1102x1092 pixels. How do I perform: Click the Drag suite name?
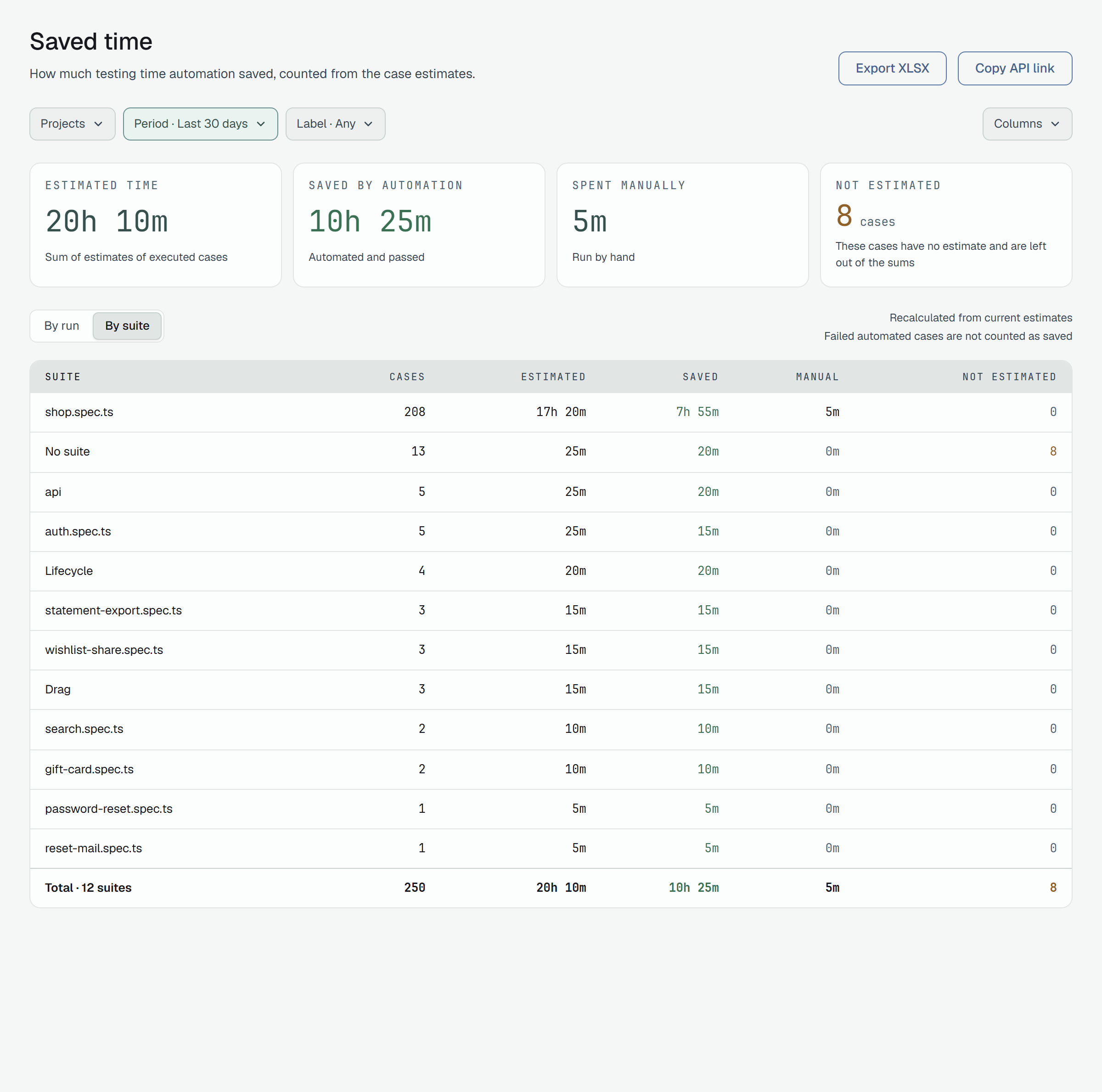57,689
